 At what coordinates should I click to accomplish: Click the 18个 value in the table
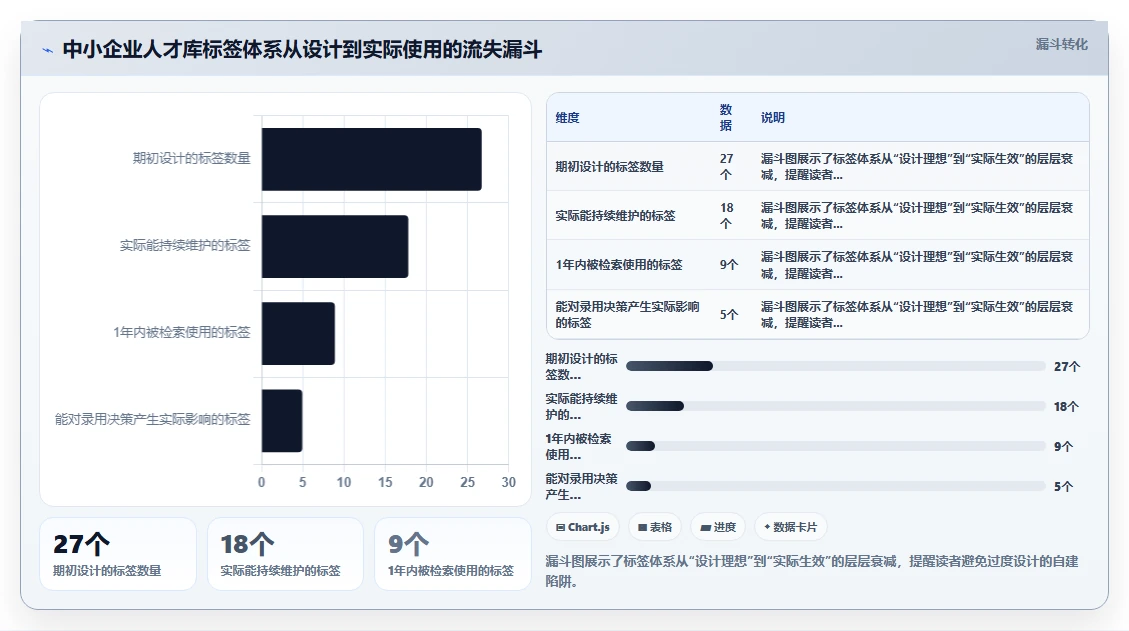tap(727, 215)
